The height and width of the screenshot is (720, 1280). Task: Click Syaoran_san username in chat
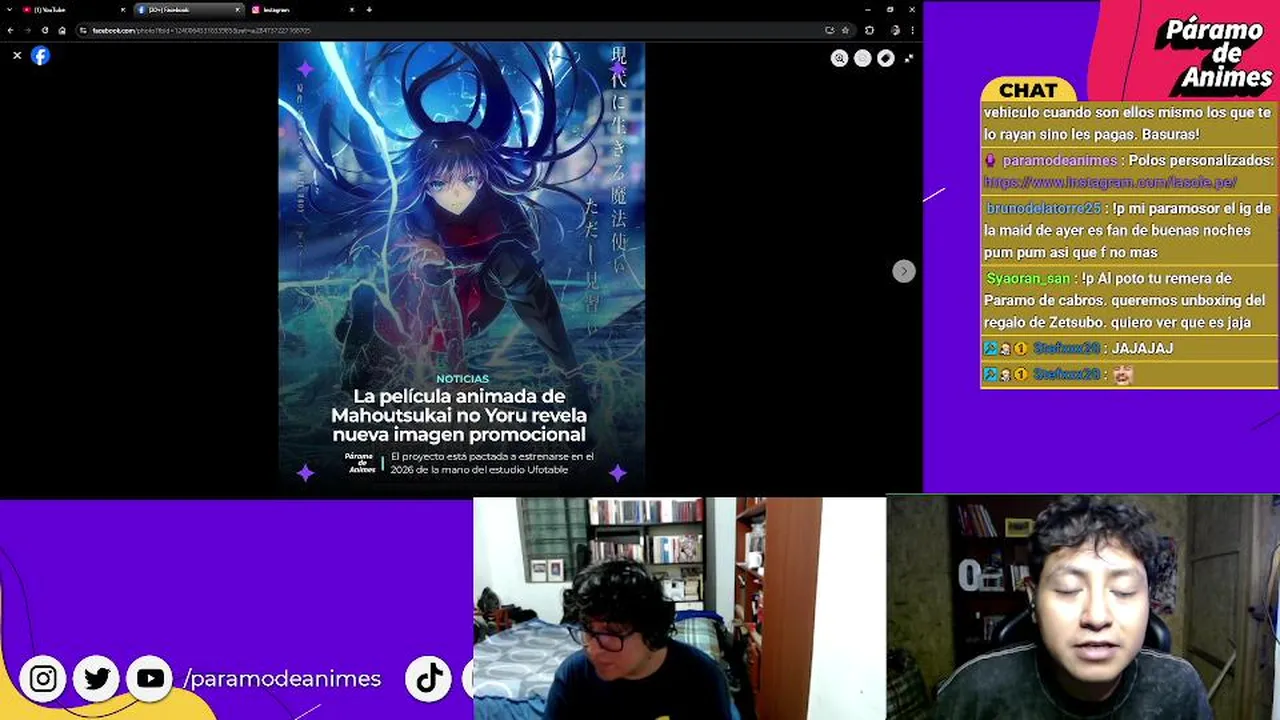[x=1027, y=278]
